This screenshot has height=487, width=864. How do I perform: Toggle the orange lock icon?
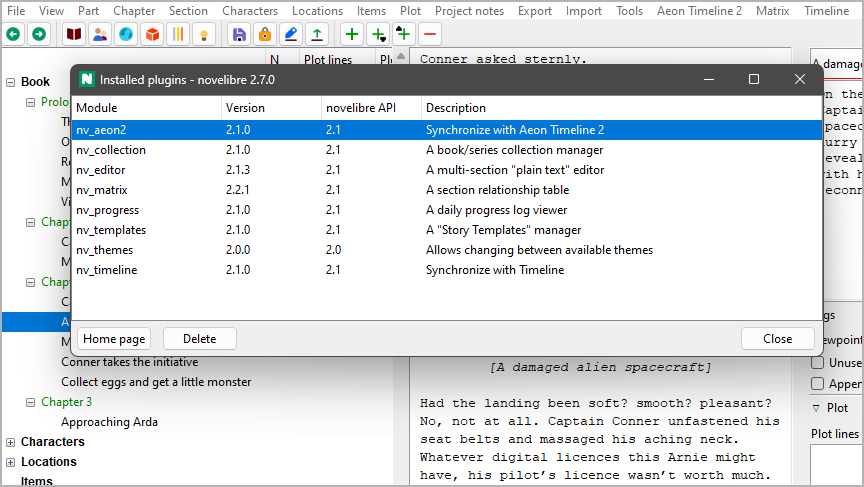(265, 34)
